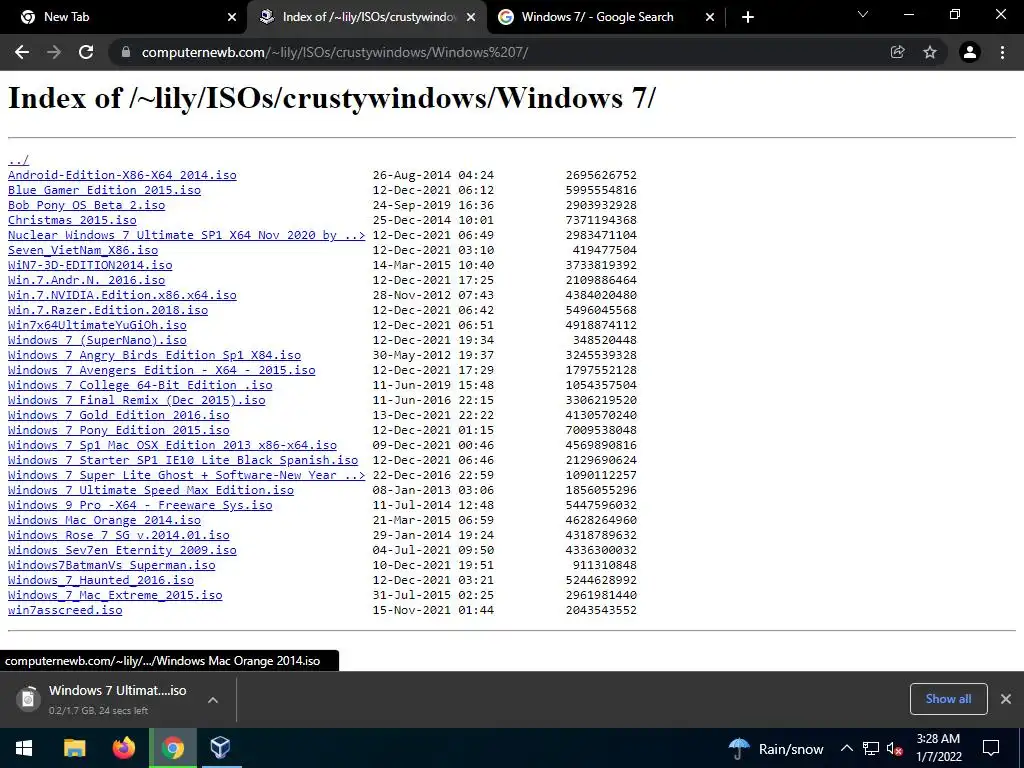The width and height of the screenshot is (1024, 768).
Task: Download Blue Gamer Edition 2015.iso
Action: (x=104, y=190)
